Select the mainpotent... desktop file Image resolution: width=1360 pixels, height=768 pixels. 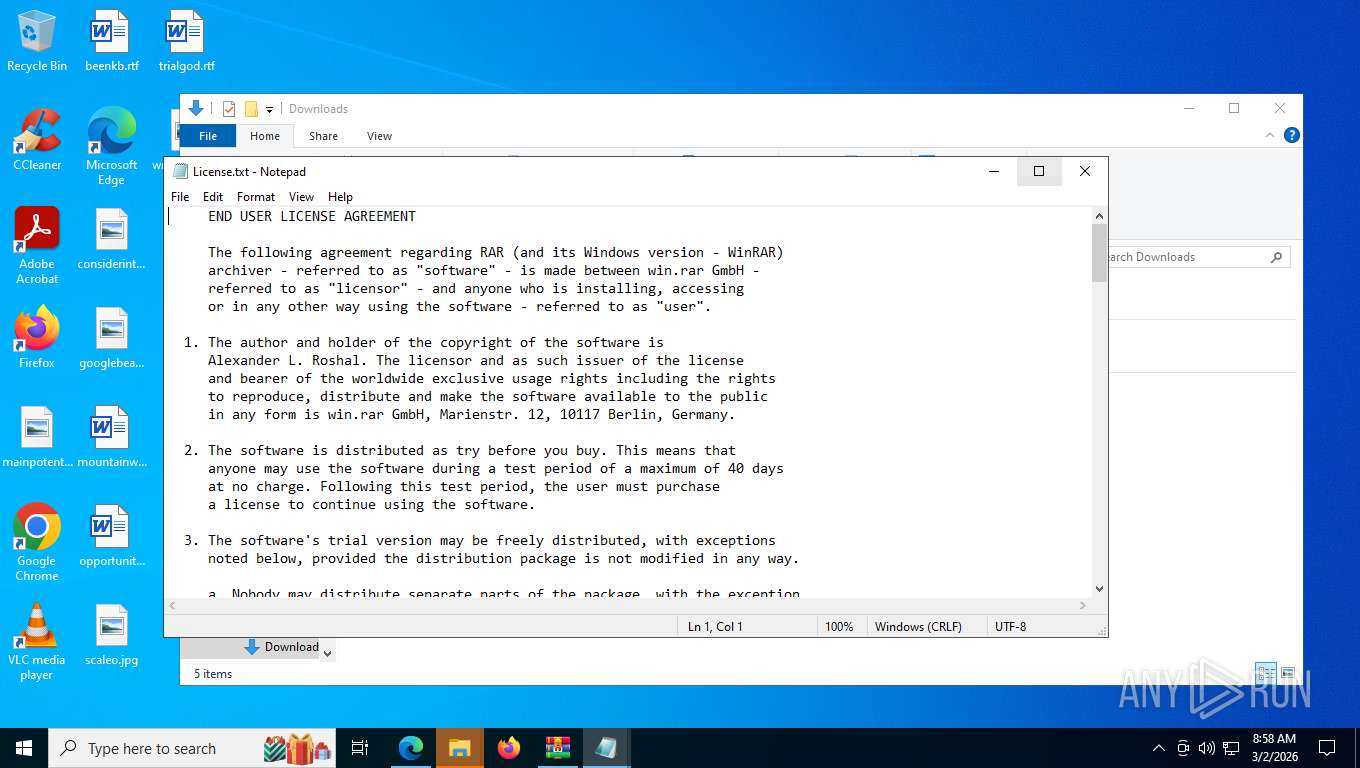(x=37, y=437)
